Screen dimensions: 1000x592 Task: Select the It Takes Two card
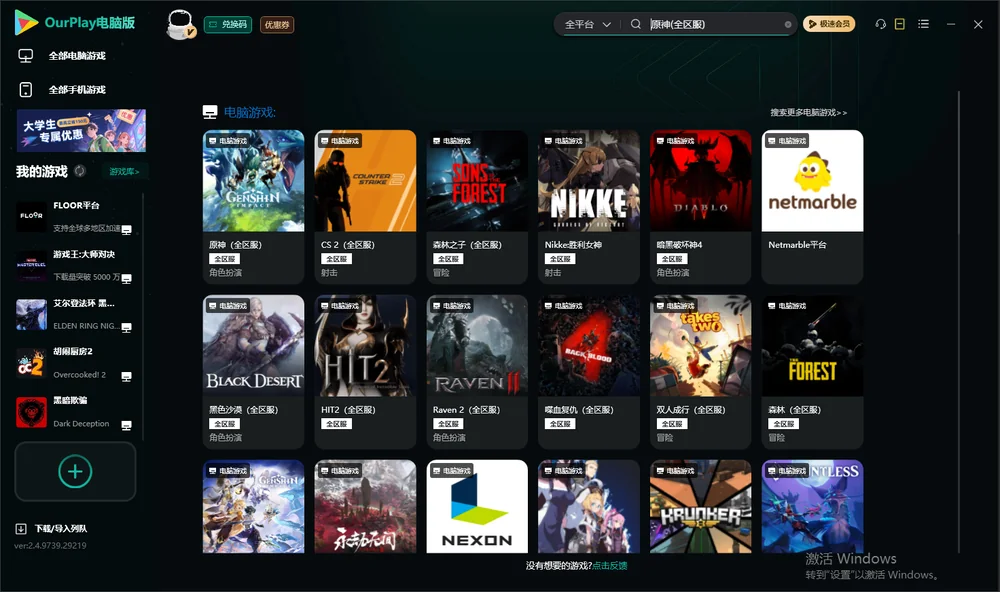click(x=701, y=372)
